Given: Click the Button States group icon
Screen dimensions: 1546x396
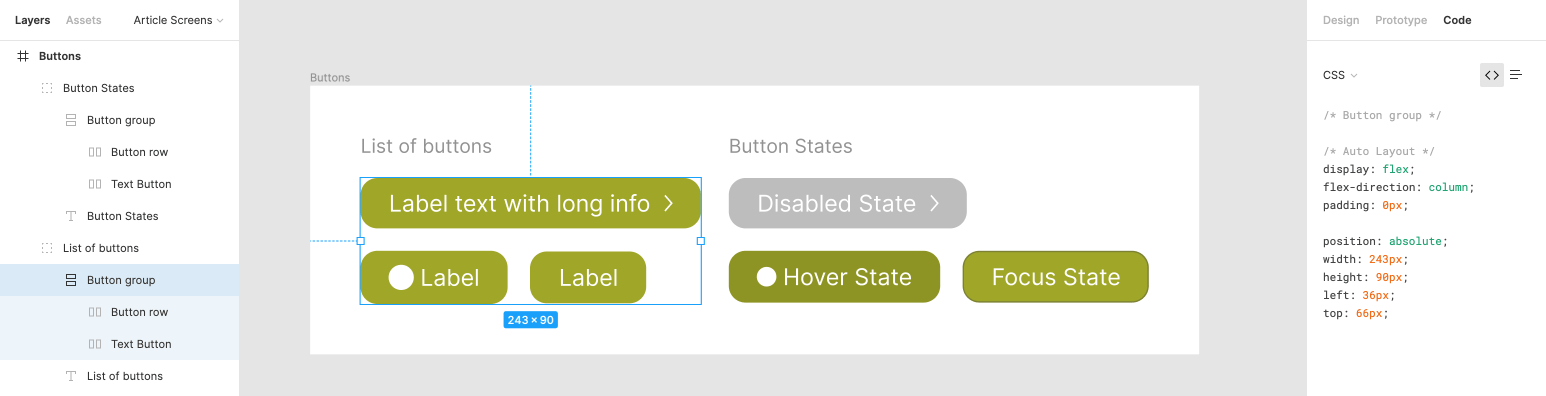Looking at the screenshot, I should coord(47,88).
